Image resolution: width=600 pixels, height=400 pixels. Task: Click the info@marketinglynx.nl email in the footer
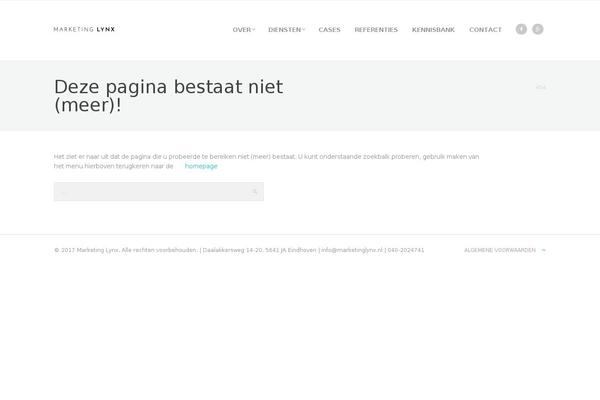pos(352,250)
